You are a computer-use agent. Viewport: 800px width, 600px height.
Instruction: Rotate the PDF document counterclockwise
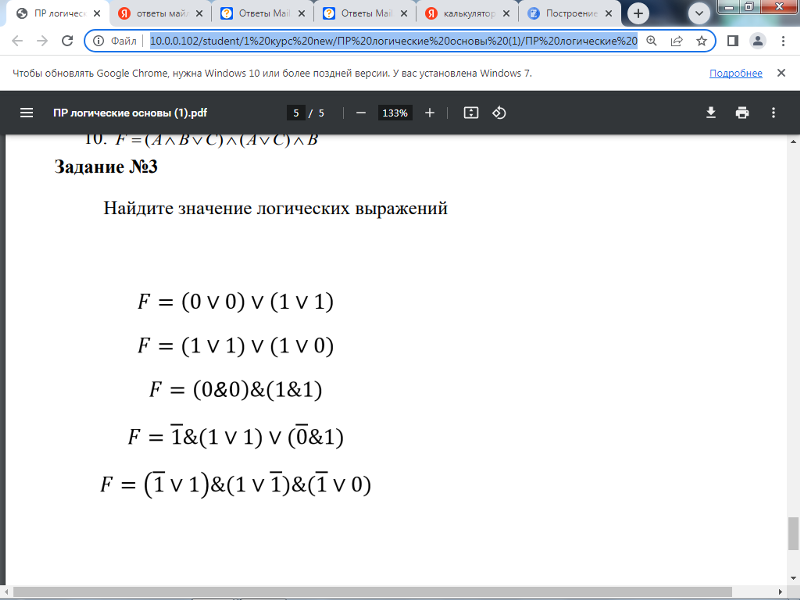(499, 113)
